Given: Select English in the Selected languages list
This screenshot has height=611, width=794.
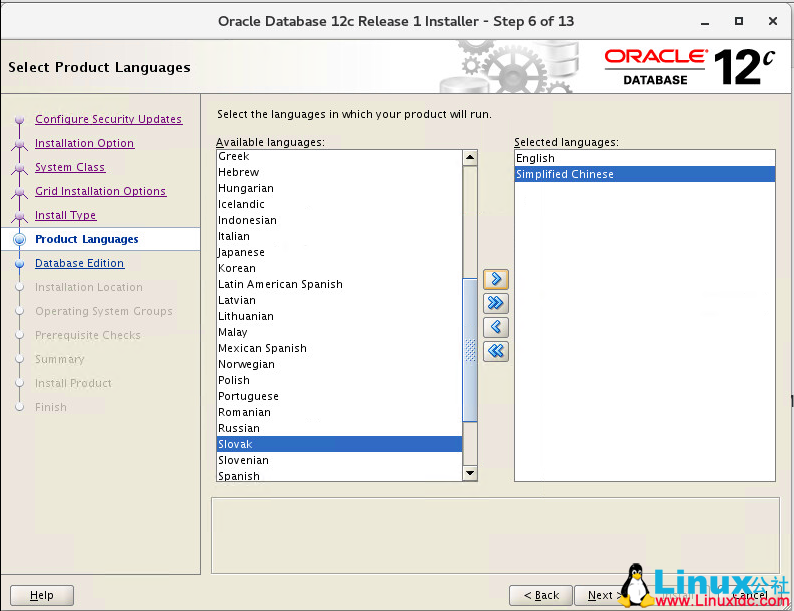Looking at the screenshot, I should click(645, 158).
